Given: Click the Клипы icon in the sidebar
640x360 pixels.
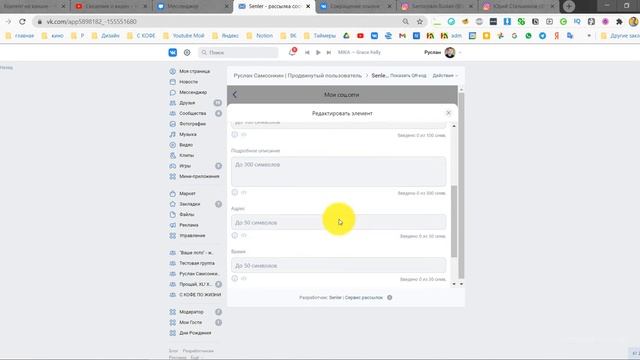Looking at the screenshot, I should coord(172,156).
